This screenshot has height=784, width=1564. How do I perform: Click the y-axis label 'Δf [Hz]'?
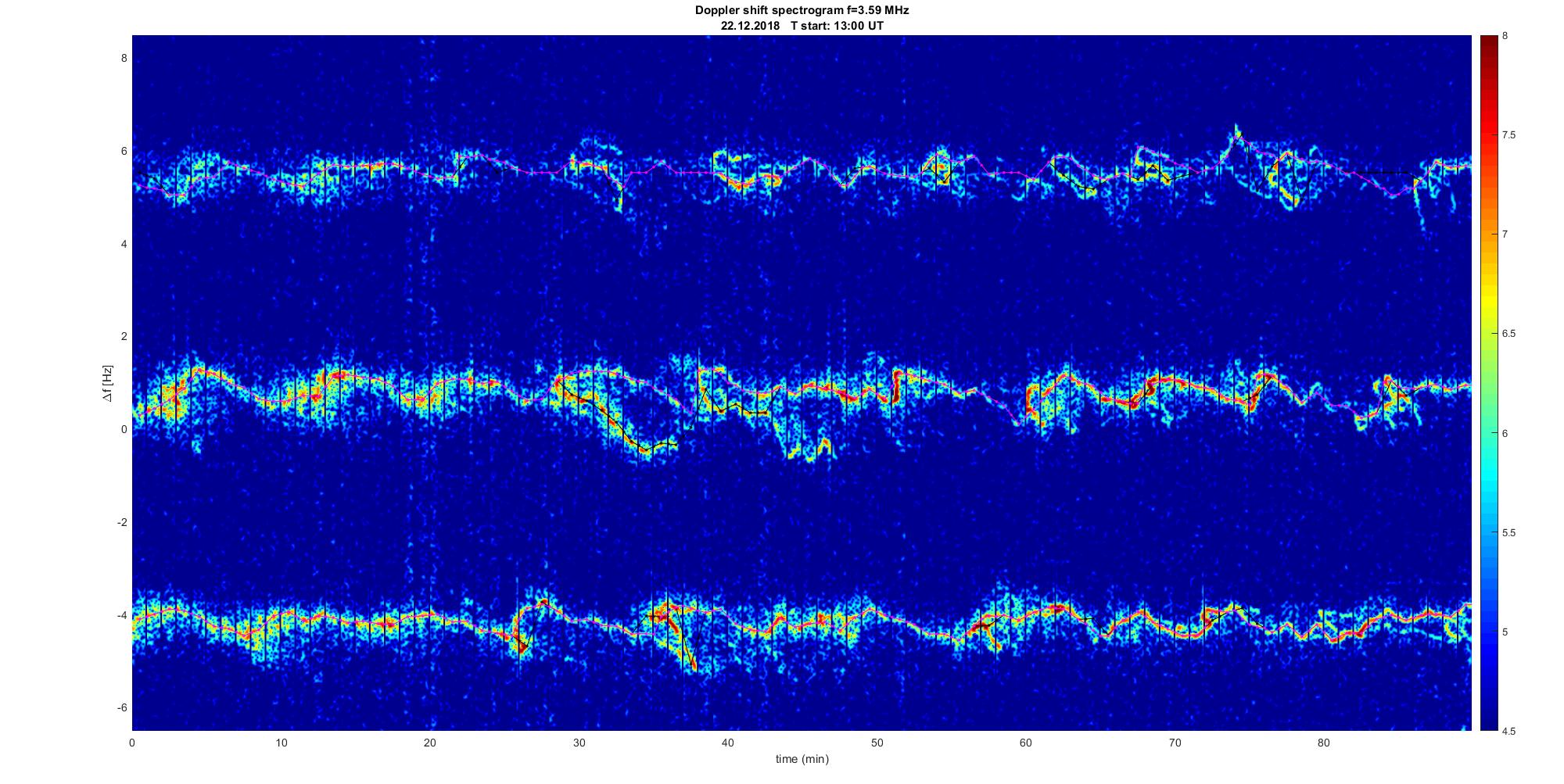[107, 384]
